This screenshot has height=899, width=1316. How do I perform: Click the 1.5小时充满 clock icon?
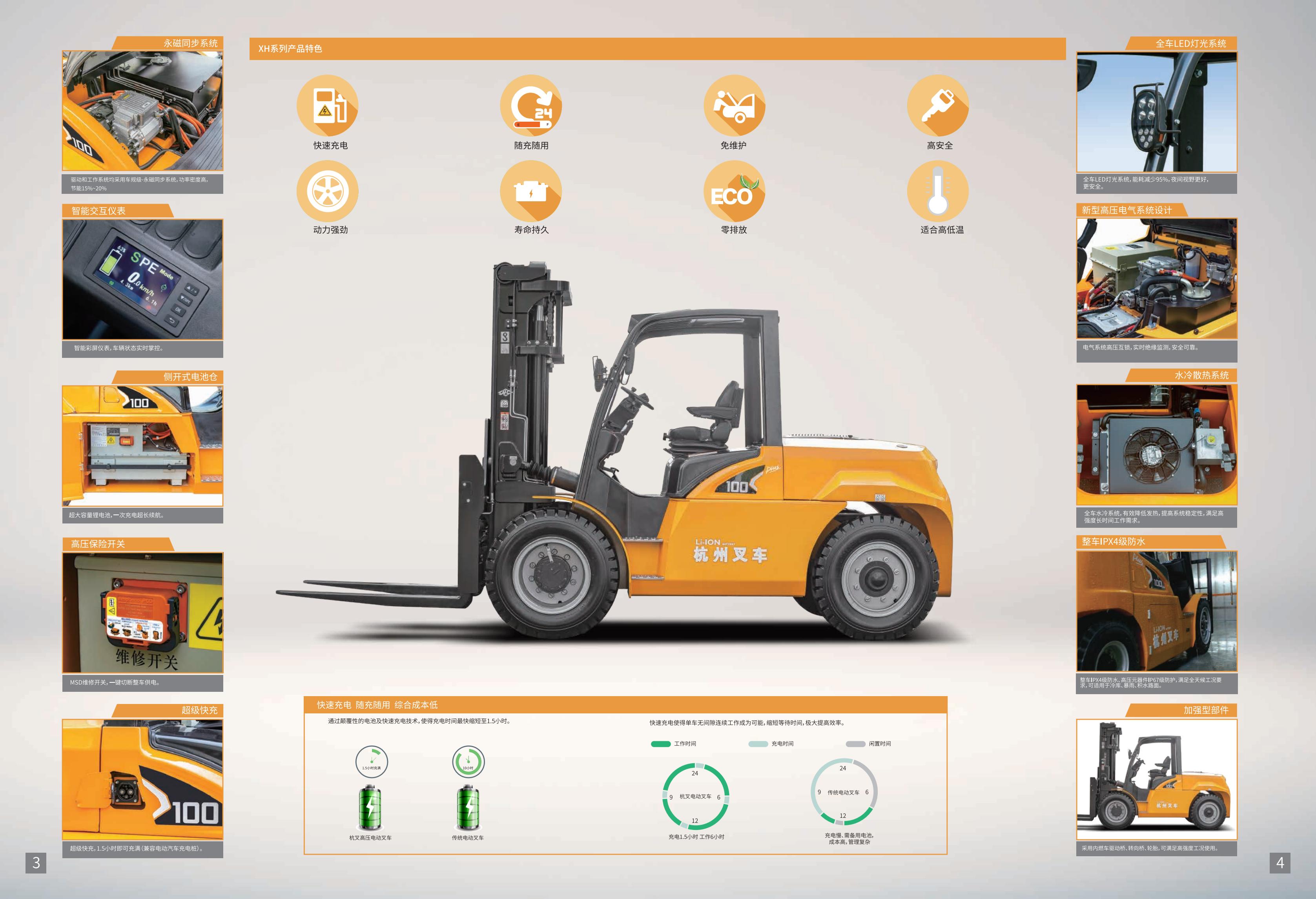pos(372,761)
